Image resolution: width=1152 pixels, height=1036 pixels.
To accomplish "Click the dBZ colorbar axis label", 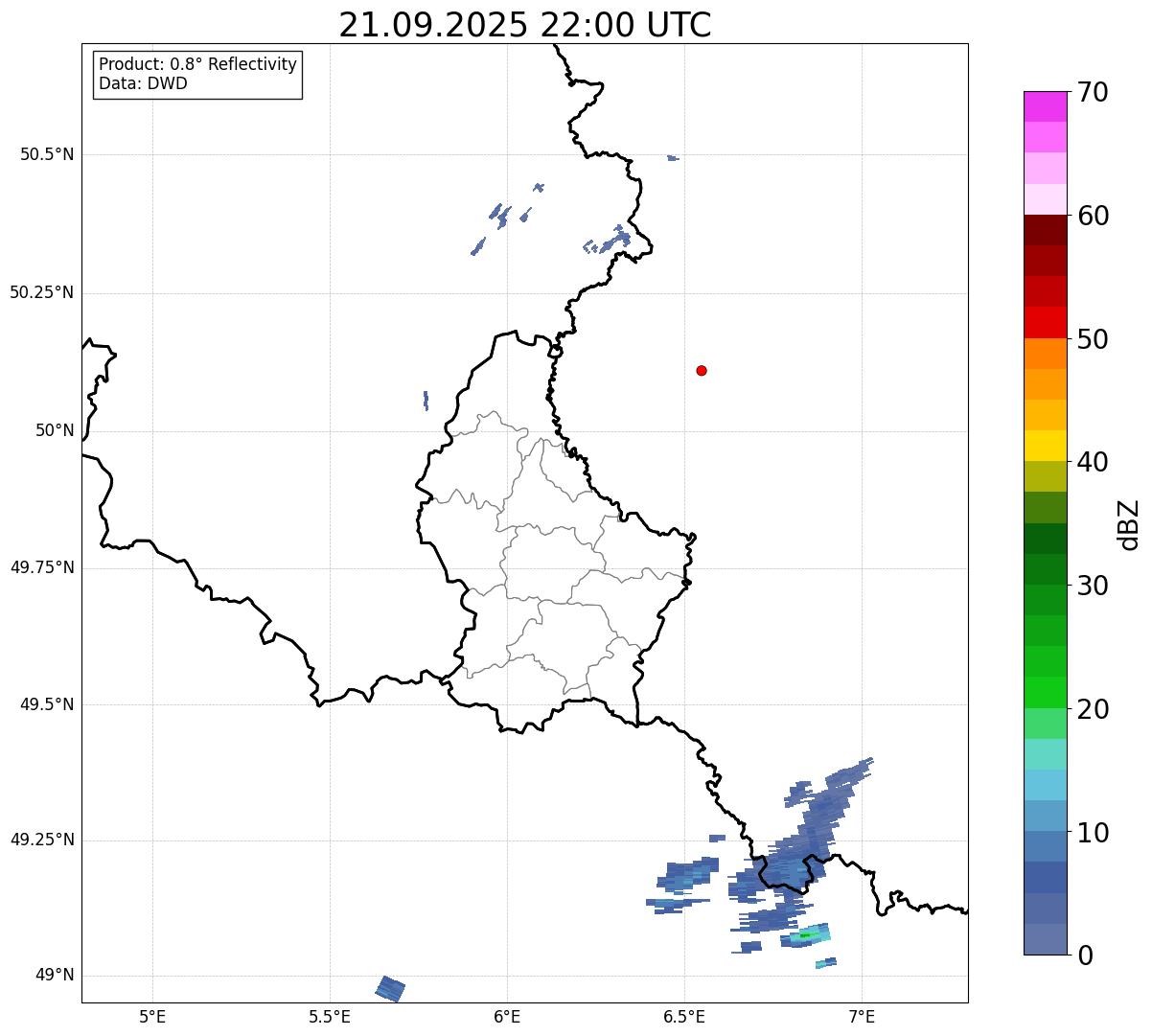I will tap(1130, 524).
